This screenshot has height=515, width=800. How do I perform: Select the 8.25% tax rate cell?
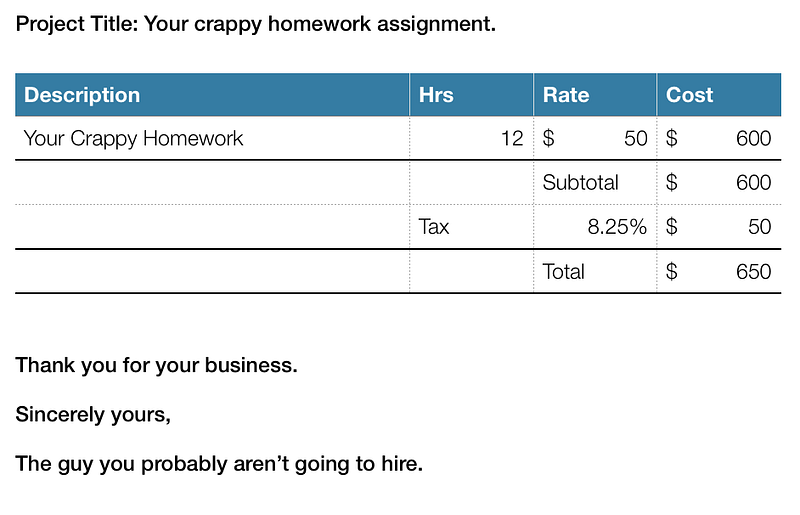[595, 227]
